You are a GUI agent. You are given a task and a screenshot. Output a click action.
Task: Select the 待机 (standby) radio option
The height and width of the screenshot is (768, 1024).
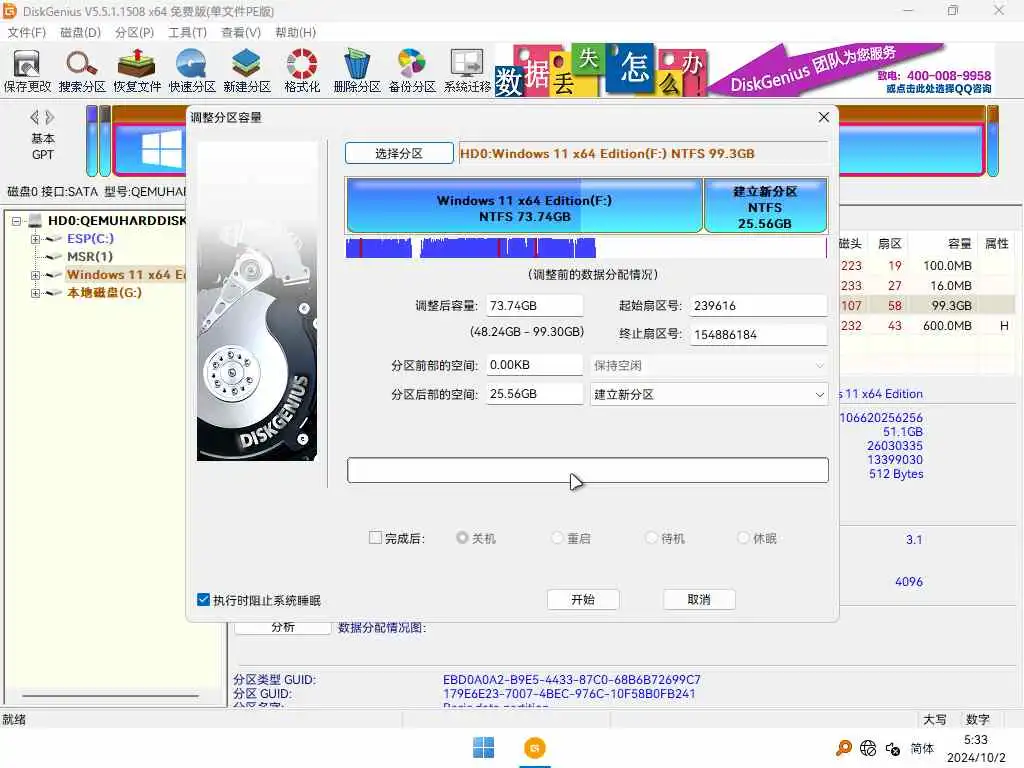tap(651, 537)
